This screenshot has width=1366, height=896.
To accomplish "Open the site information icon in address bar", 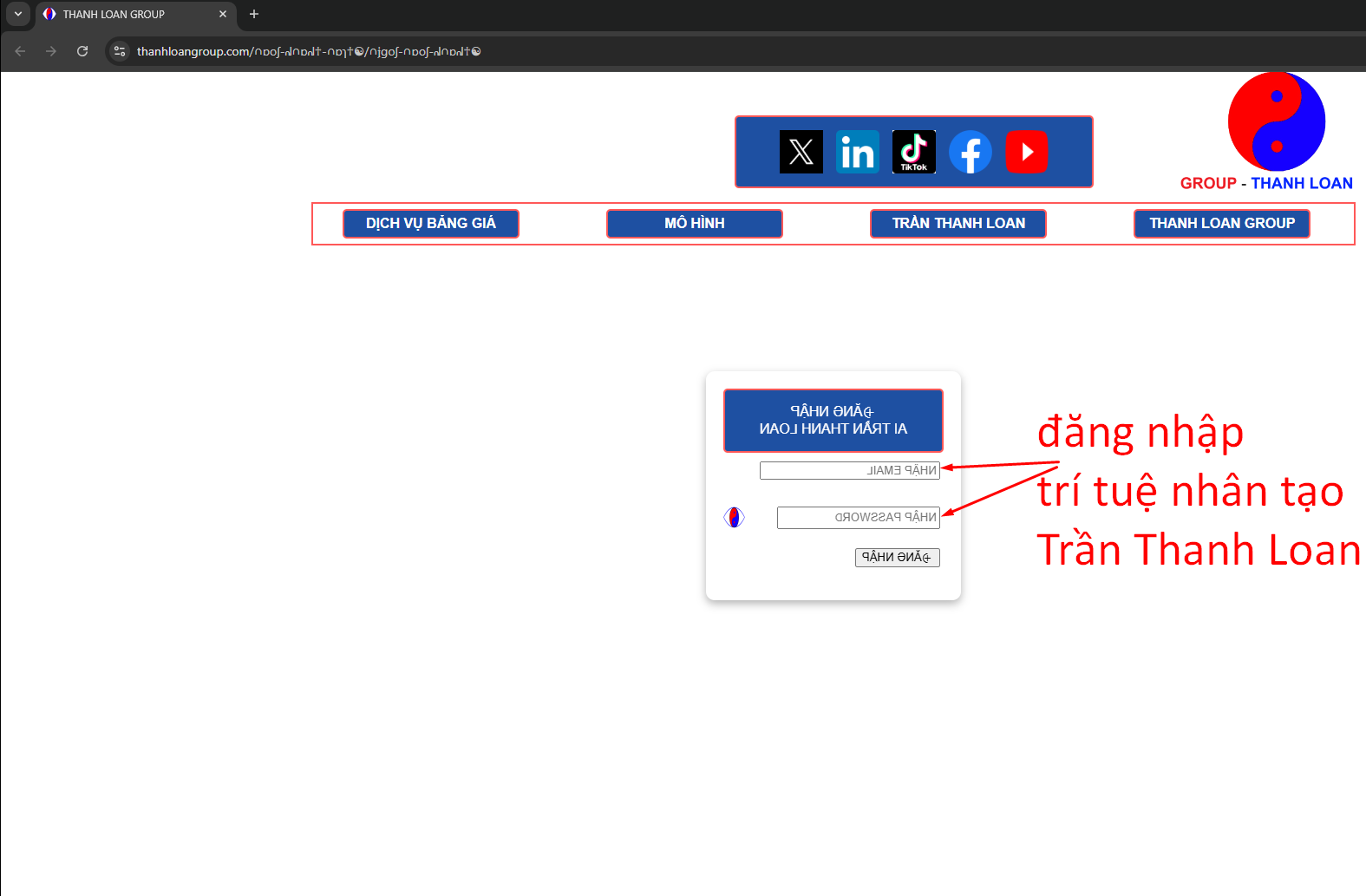I will 120,51.
